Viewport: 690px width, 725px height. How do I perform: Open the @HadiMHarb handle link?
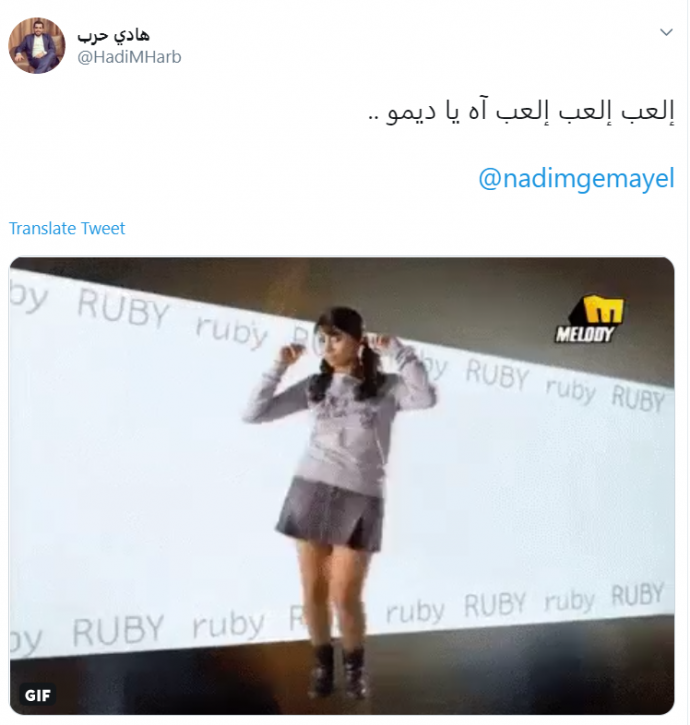[129, 57]
